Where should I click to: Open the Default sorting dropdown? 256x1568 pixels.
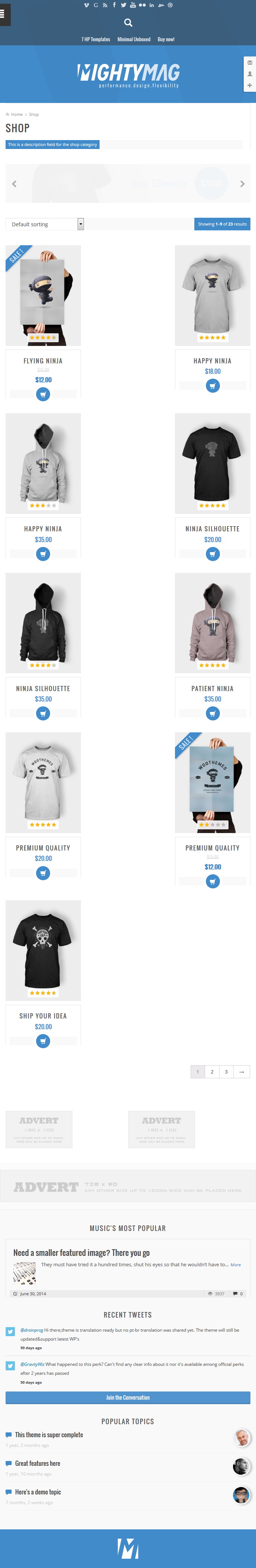44,224
